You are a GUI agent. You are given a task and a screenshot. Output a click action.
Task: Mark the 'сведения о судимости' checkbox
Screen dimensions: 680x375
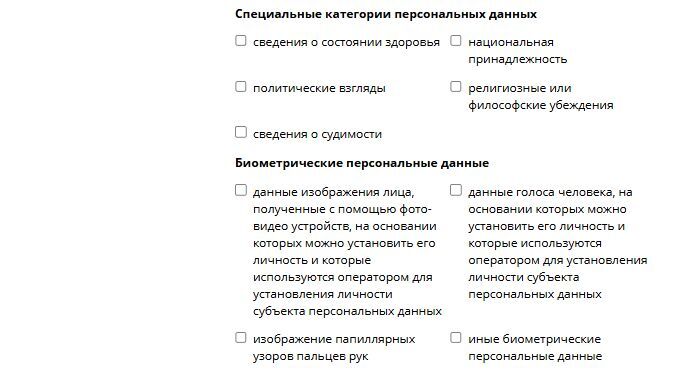(241, 132)
